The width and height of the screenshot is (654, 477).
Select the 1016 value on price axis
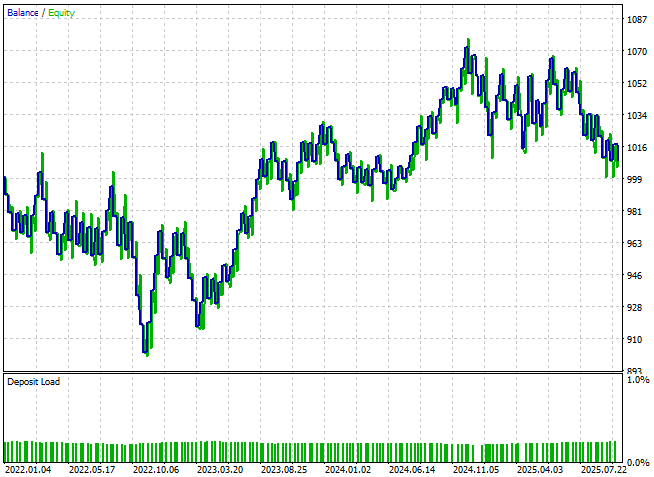coord(637,147)
